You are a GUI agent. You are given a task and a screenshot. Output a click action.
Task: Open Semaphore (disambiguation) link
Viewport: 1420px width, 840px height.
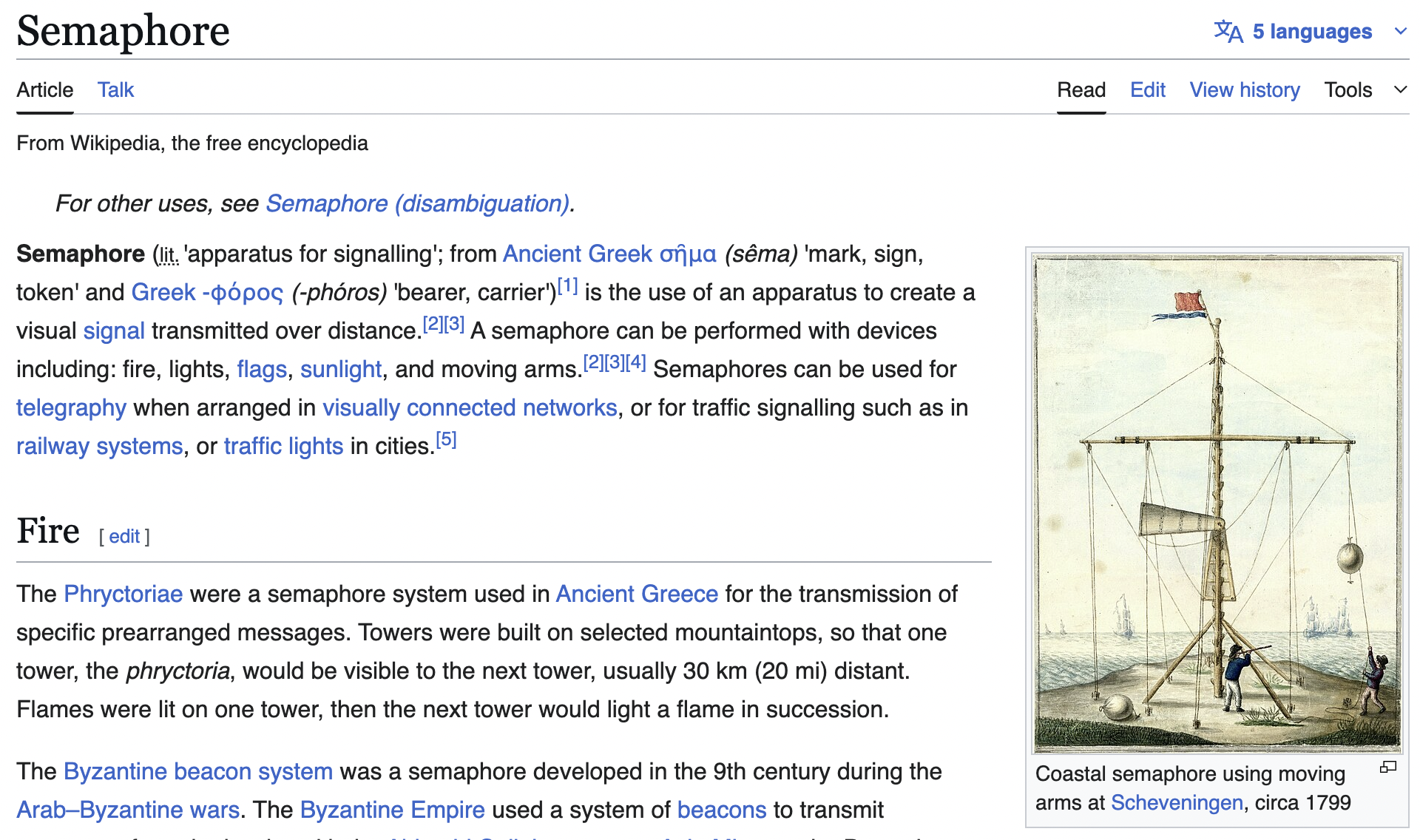[418, 203]
